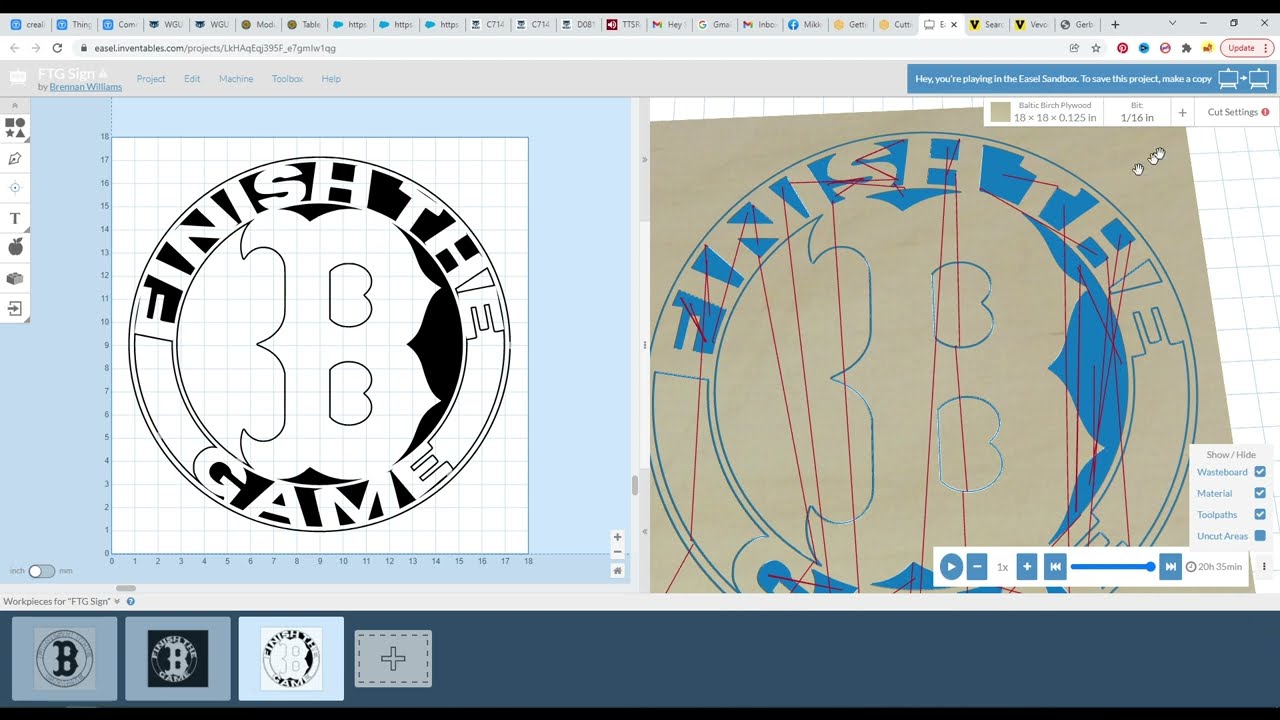
Task: Click the Import file tool icon
Action: pos(15,309)
